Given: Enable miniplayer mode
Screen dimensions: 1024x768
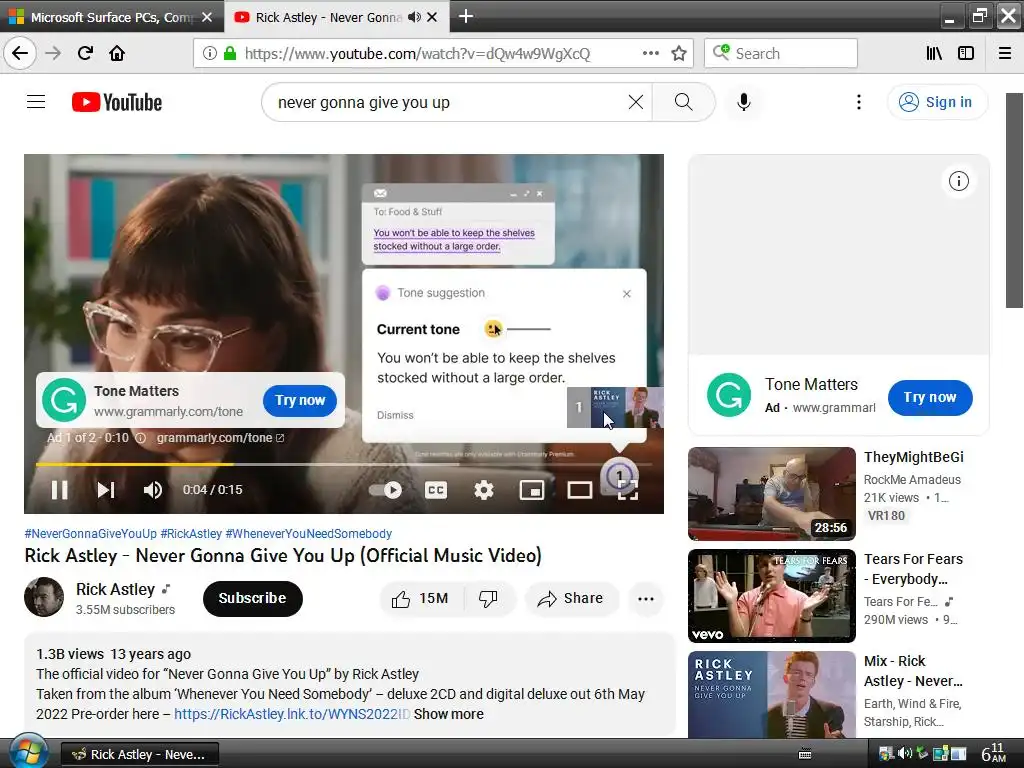Looking at the screenshot, I should coord(532,490).
